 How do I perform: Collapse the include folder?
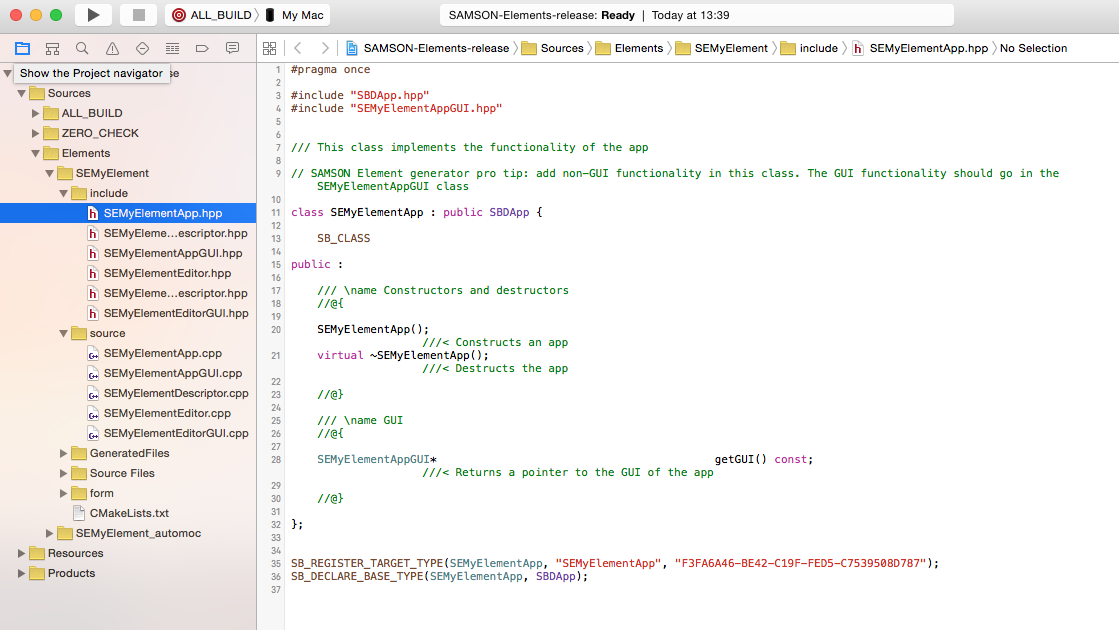[x=62, y=193]
